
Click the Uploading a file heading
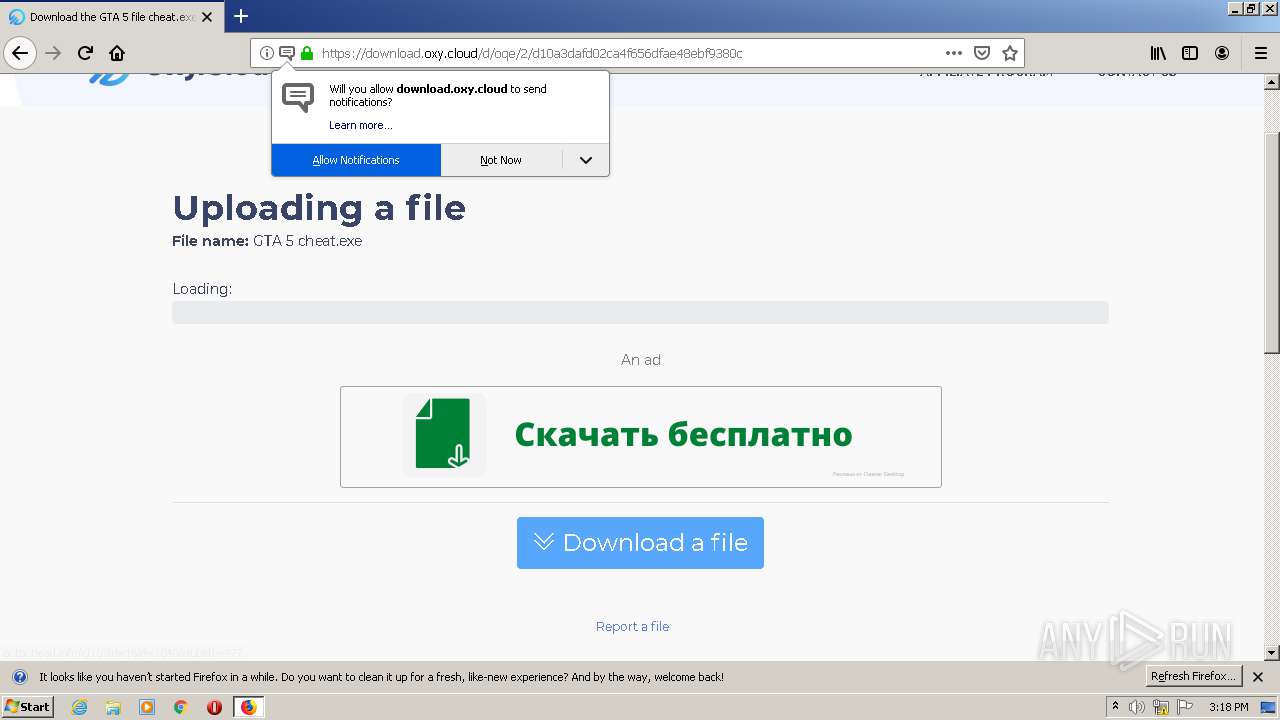click(319, 208)
